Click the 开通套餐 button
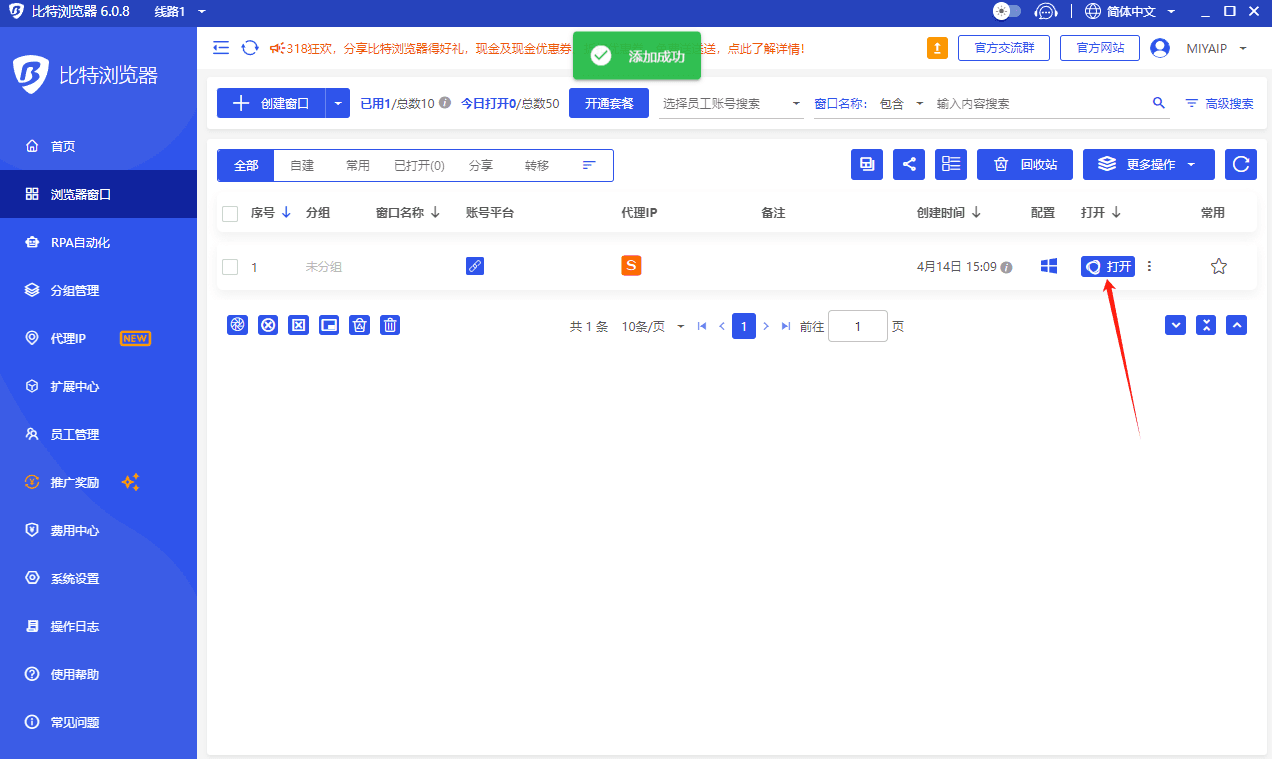The image size is (1272, 759). tap(608, 103)
